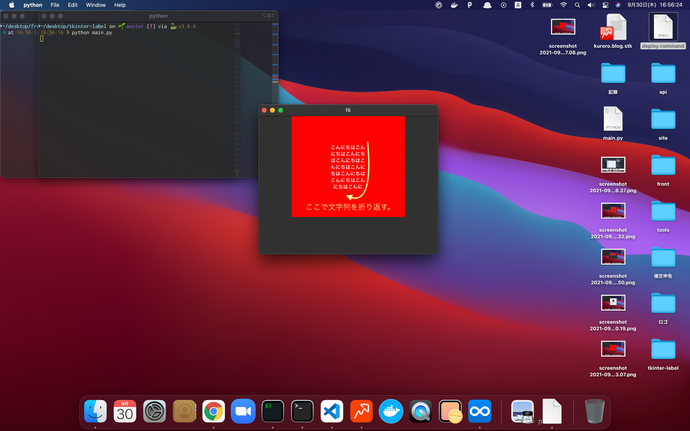Open the File menu
Screen dimensions: 690x431
(x=55, y=5)
